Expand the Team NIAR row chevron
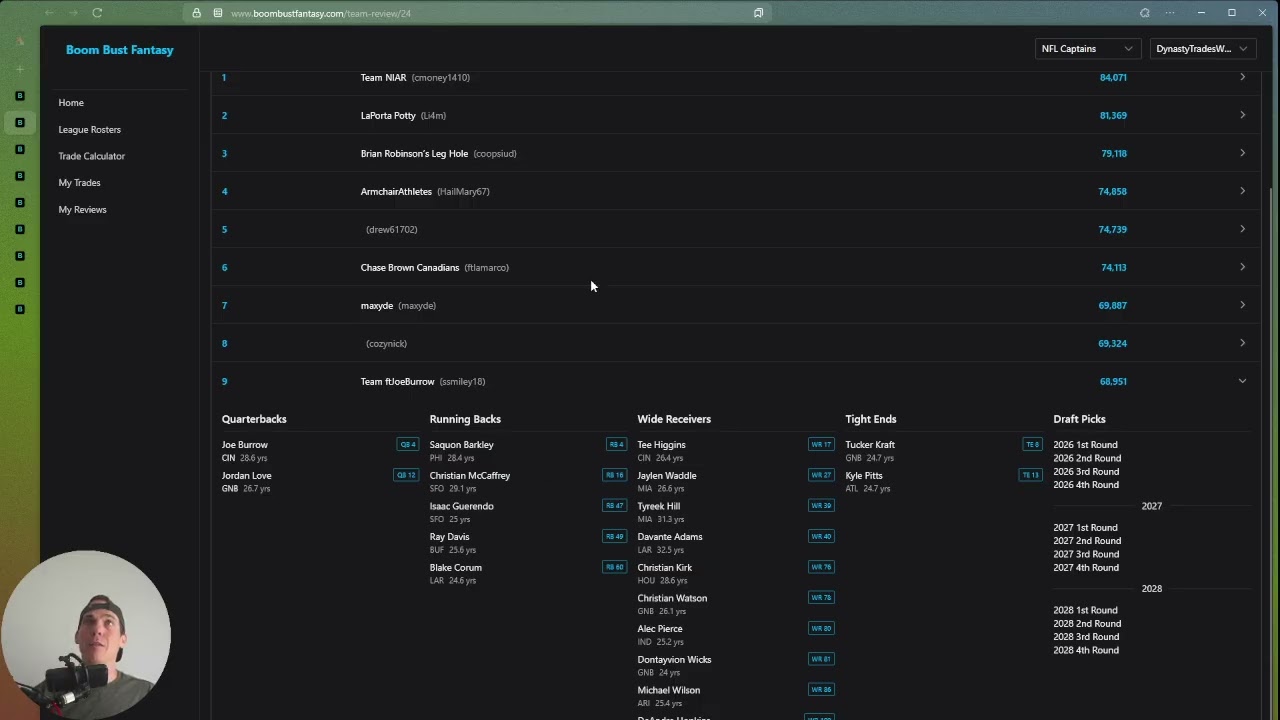 (x=1242, y=77)
